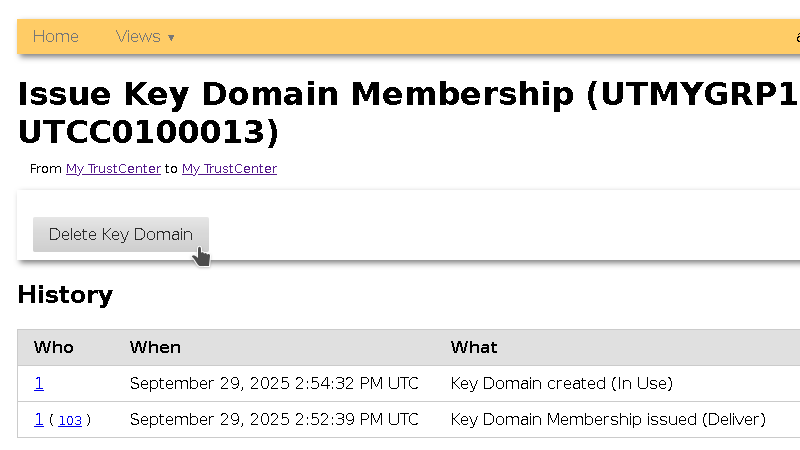Open the recipient My TrustCenter link after to
The image size is (800, 450).
pos(229,169)
